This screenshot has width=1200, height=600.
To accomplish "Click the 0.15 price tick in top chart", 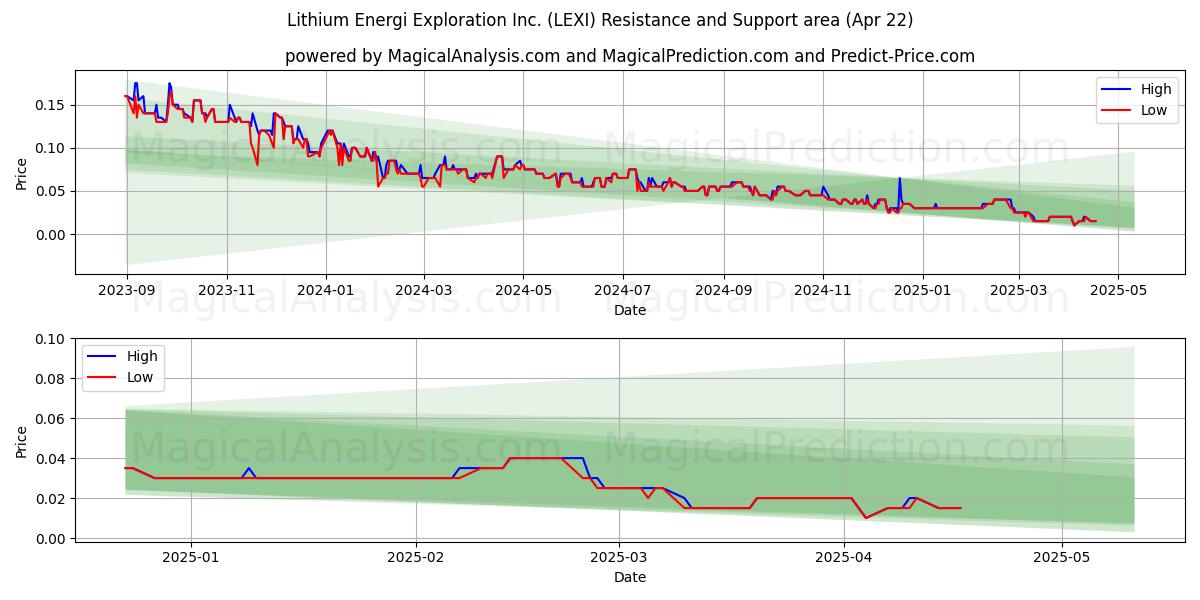I will tap(52, 105).
